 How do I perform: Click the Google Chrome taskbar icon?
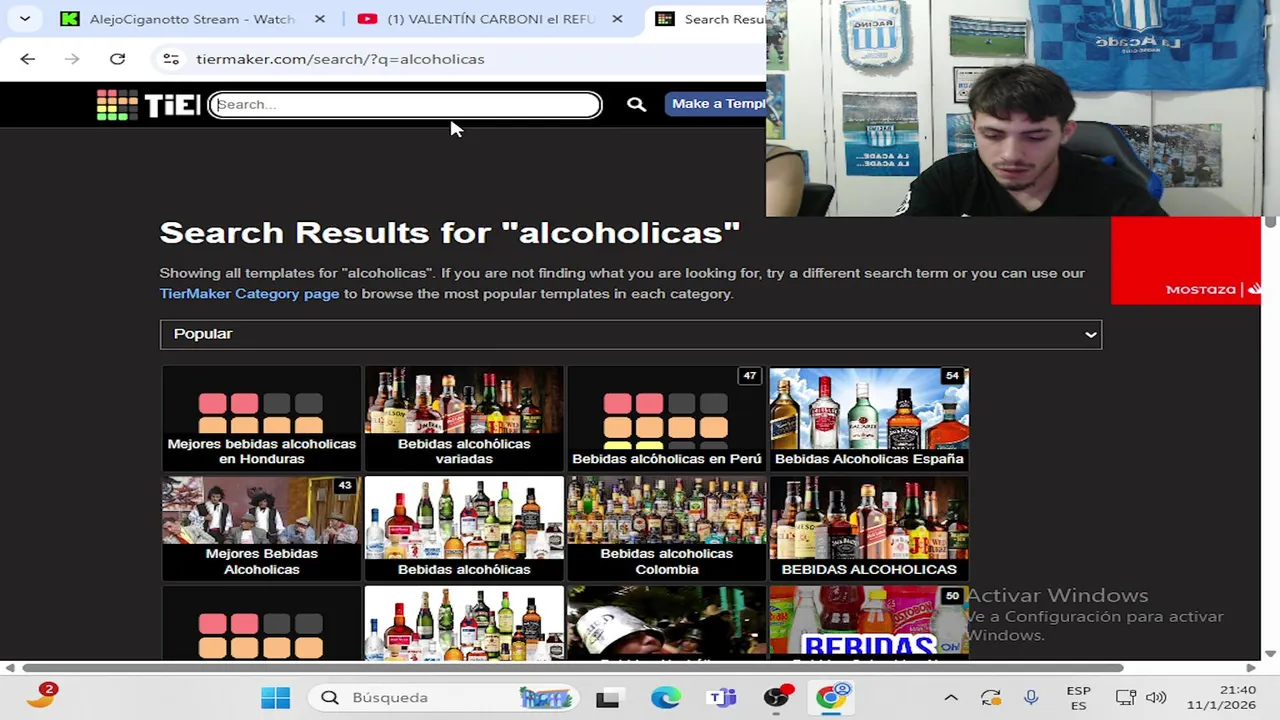831,697
